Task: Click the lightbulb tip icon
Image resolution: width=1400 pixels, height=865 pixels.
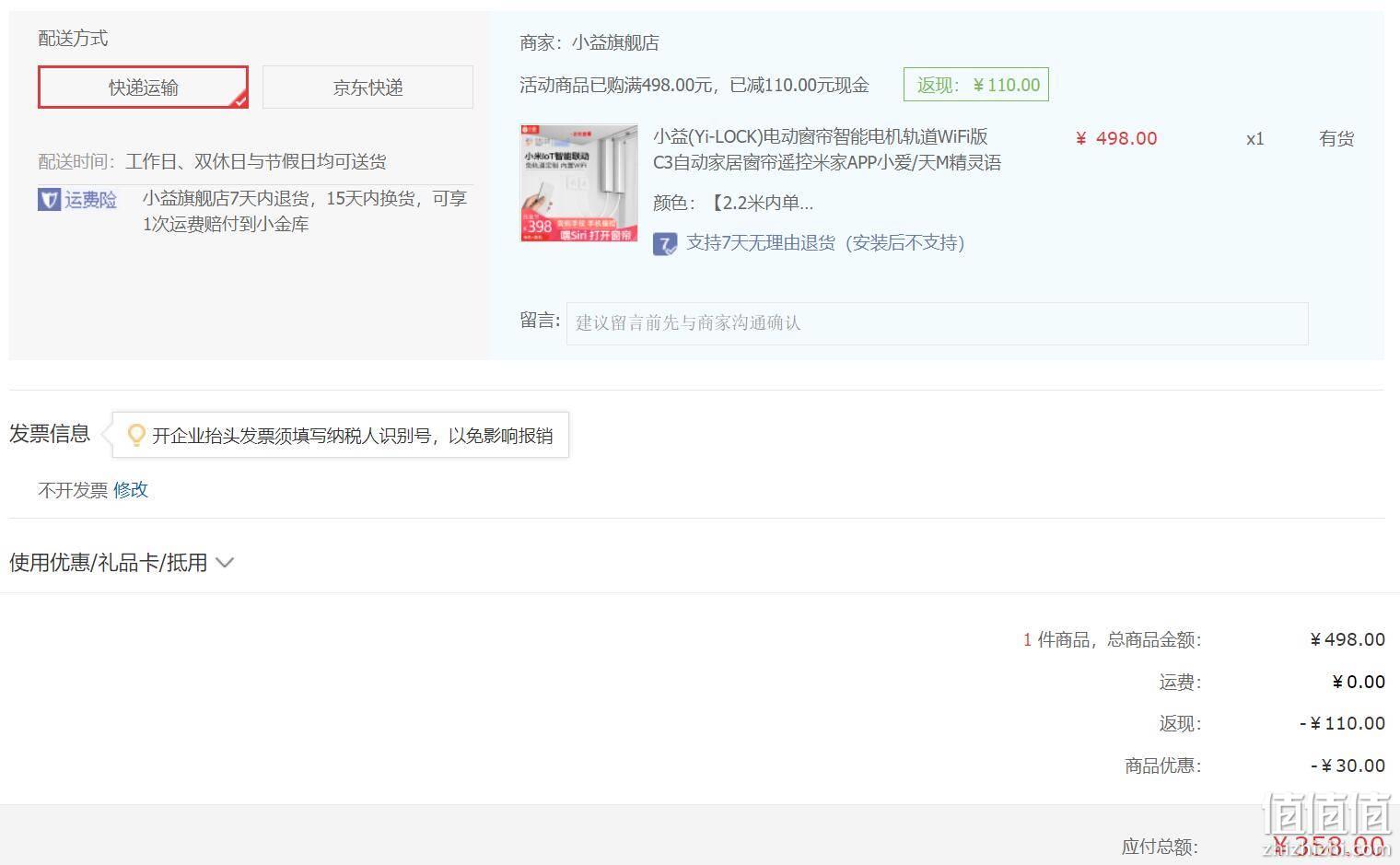Action: (x=135, y=435)
